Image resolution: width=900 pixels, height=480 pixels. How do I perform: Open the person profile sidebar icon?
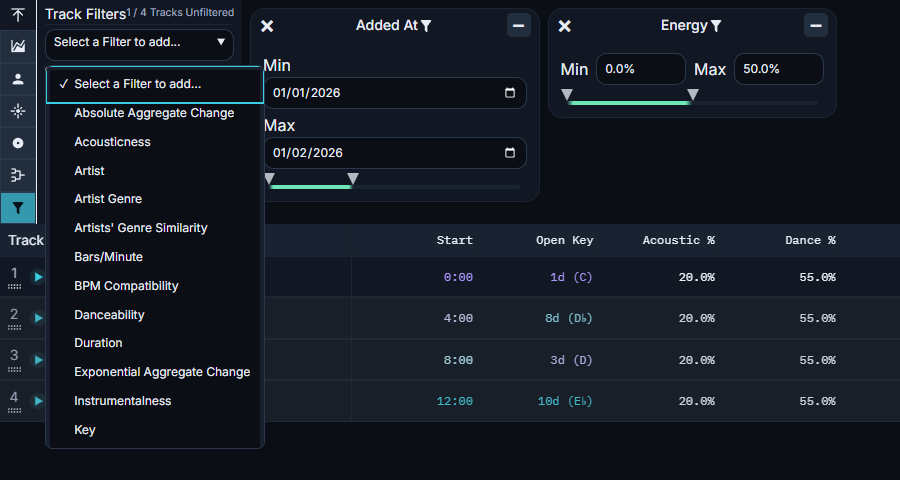[18, 79]
